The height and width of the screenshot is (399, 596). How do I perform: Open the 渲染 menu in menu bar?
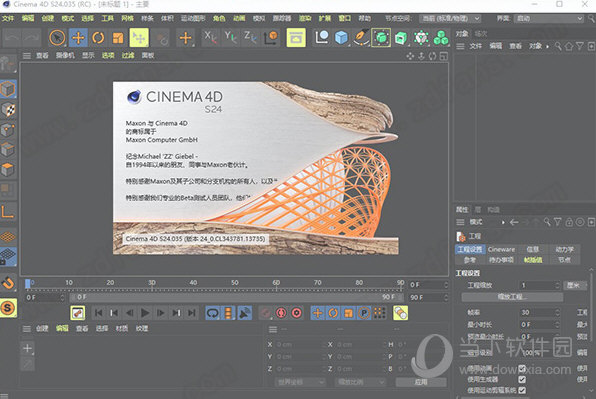pos(305,18)
